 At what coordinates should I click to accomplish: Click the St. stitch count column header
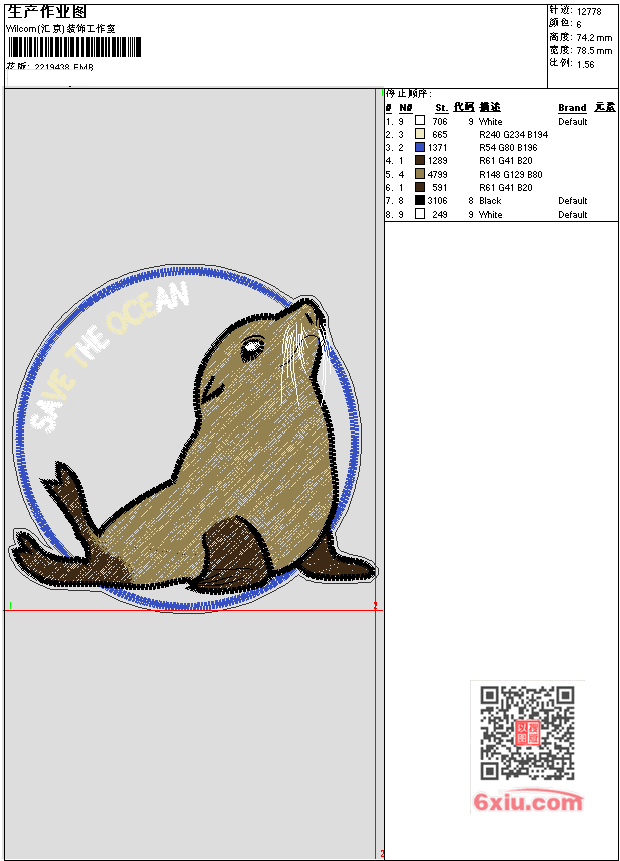441,108
